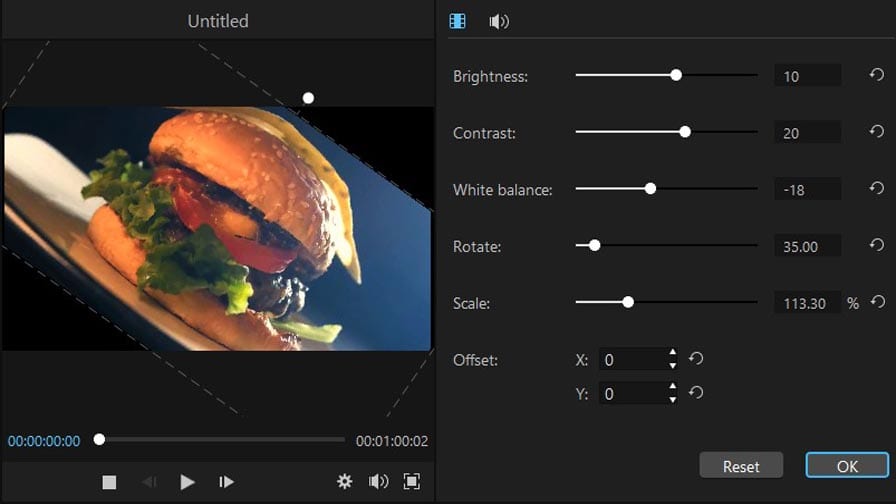Switch to the Audio settings tab

tap(499, 22)
